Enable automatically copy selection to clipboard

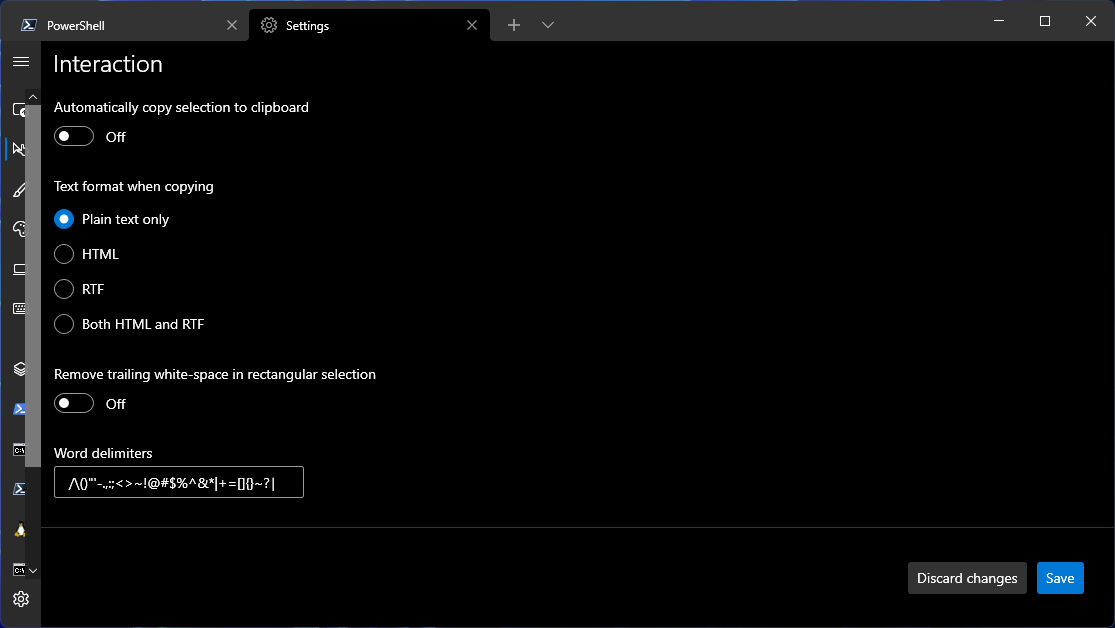tap(73, 135)
